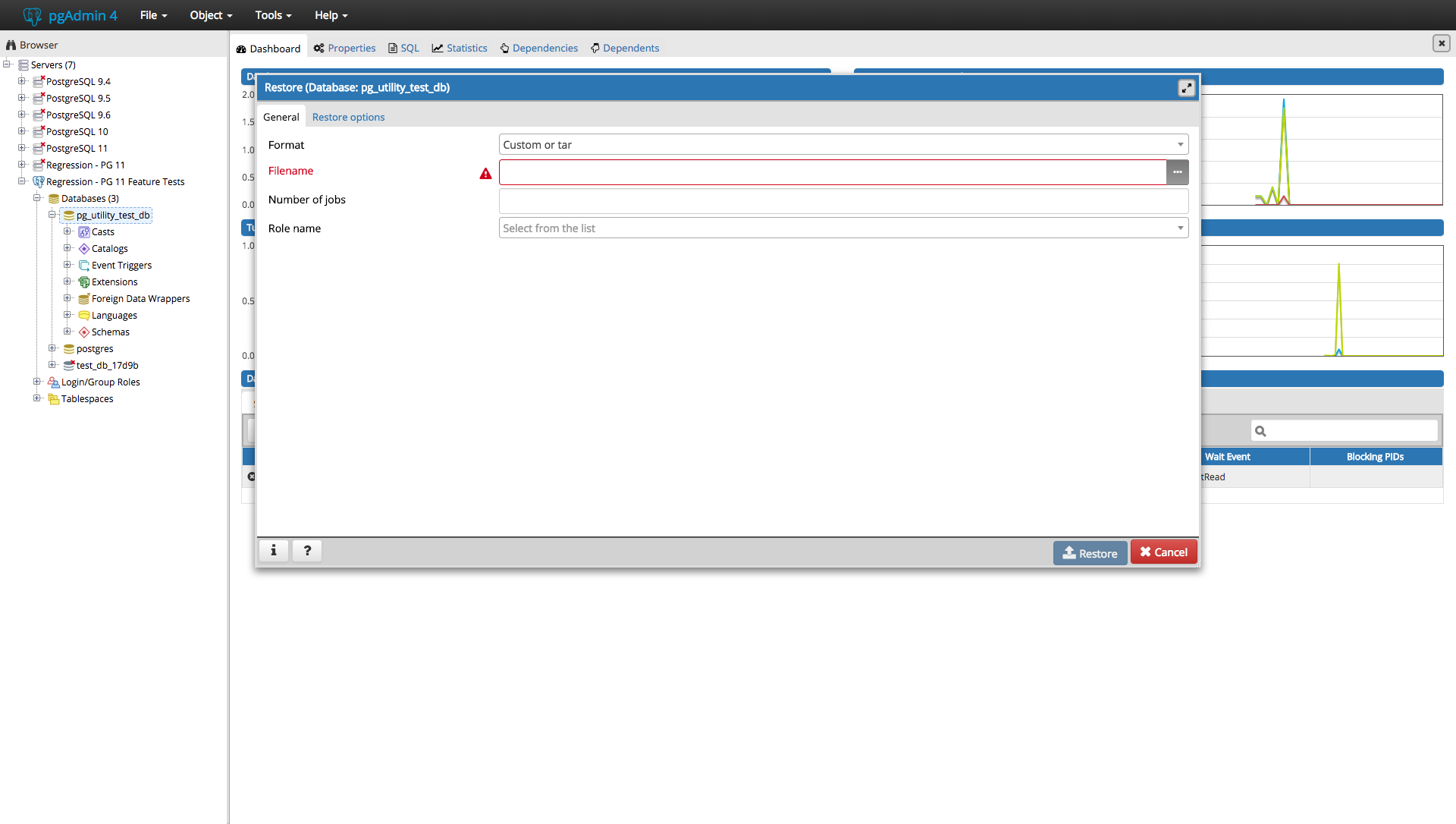Click the Casts node icon

[x=84, y=232]
